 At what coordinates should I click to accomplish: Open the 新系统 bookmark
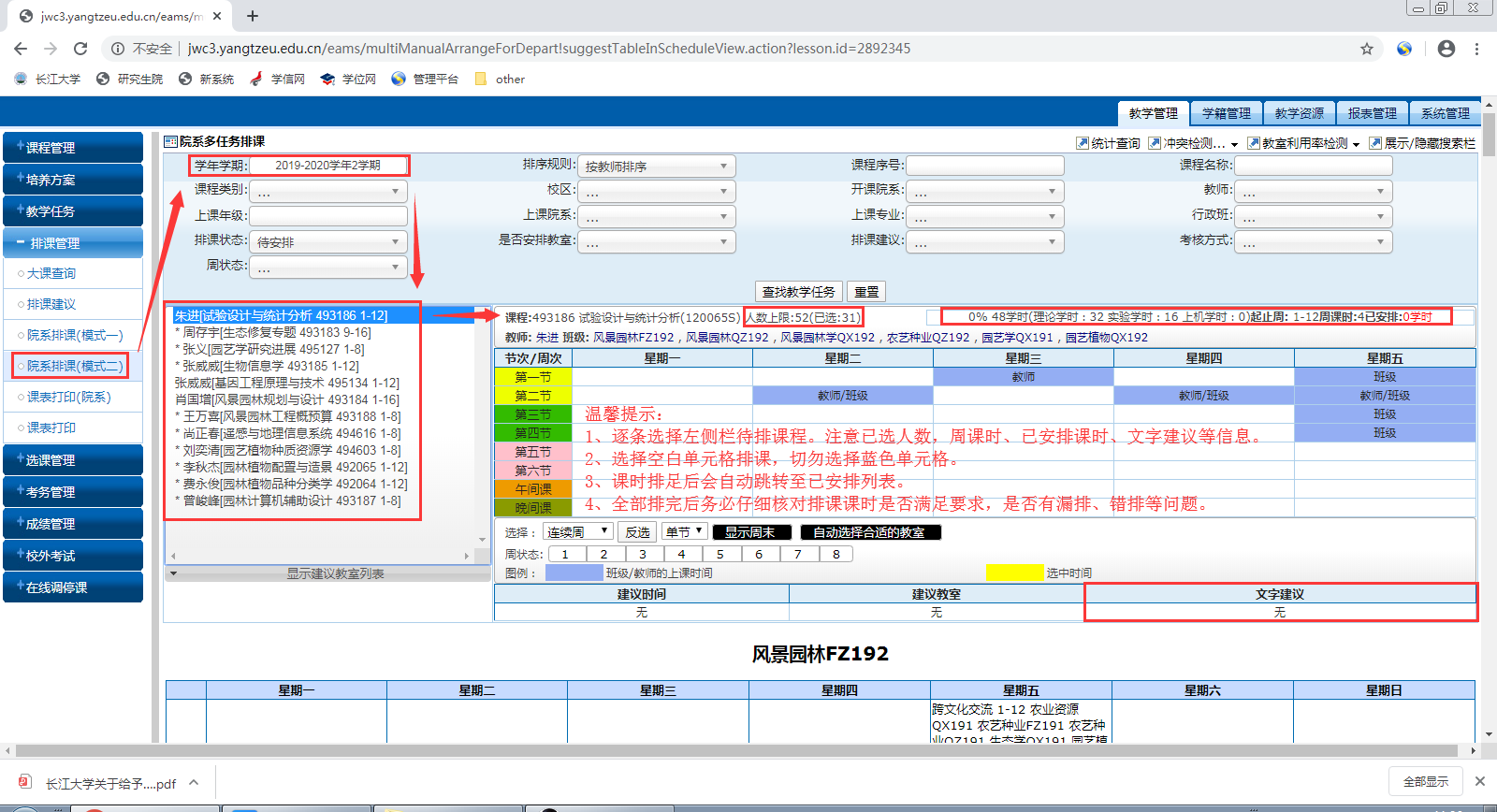tap(207, 80)
